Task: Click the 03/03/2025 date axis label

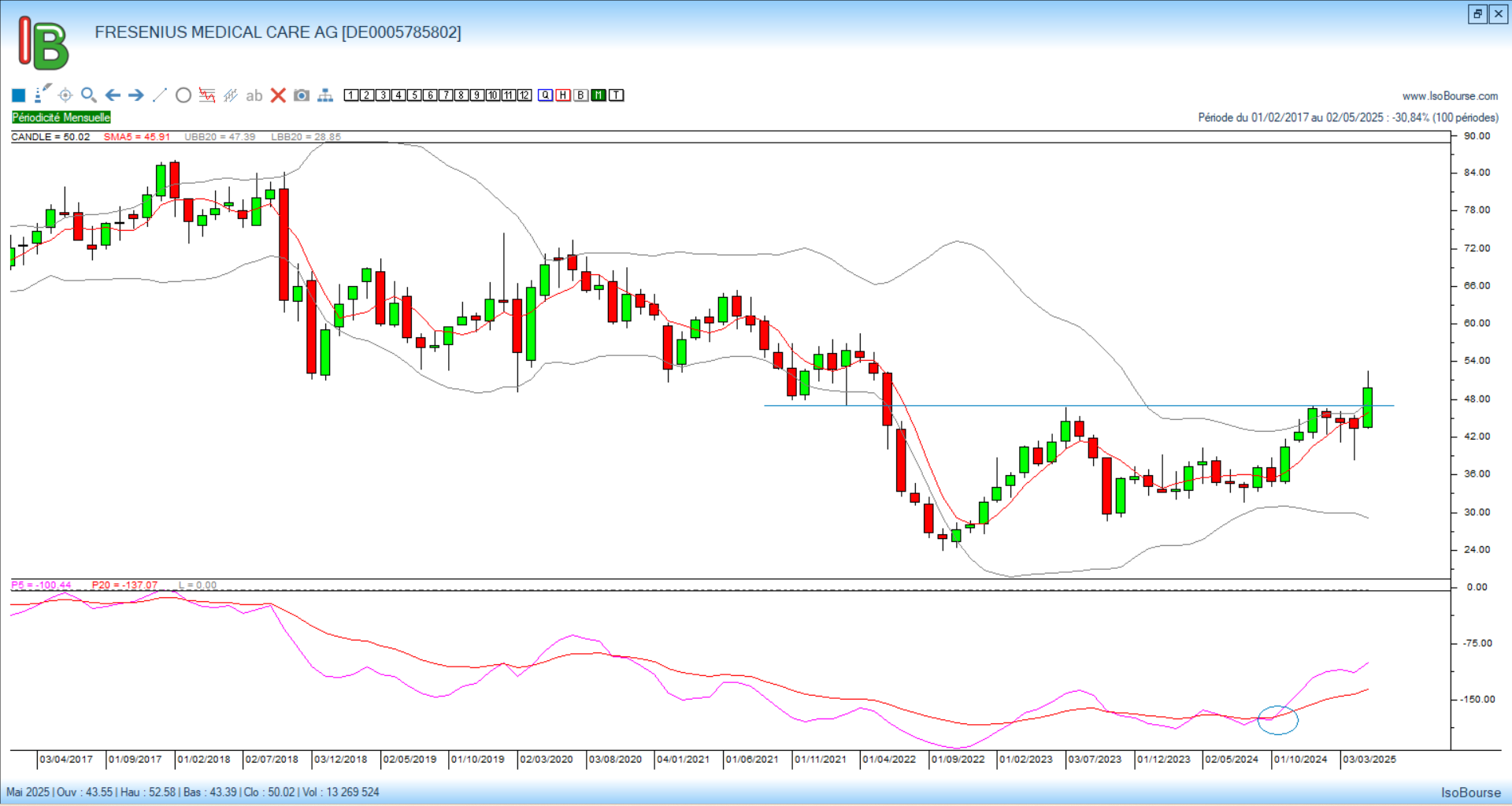Action: click(x=1369, y=760)
